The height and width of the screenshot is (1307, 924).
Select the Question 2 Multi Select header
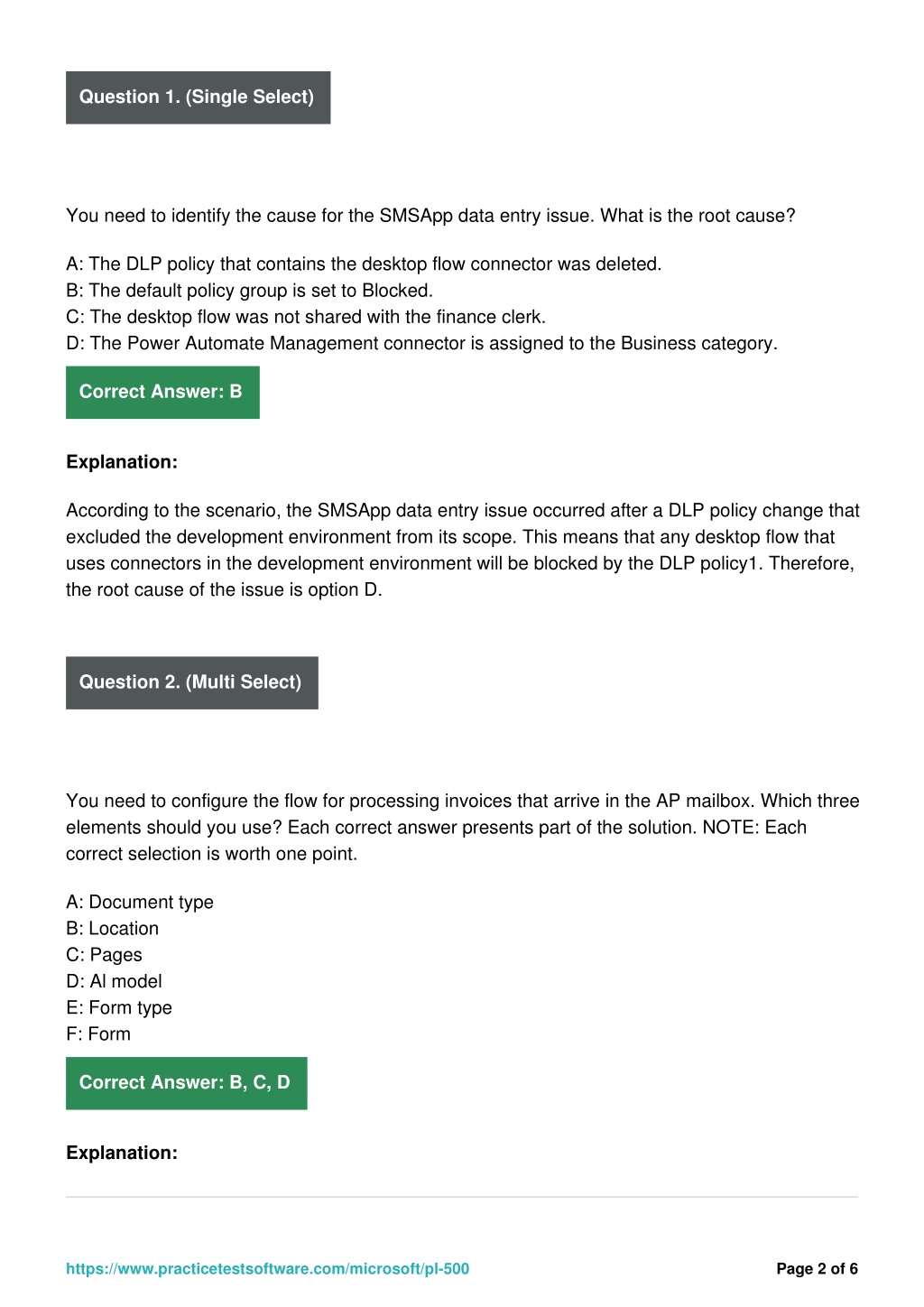tap(192, 682)
